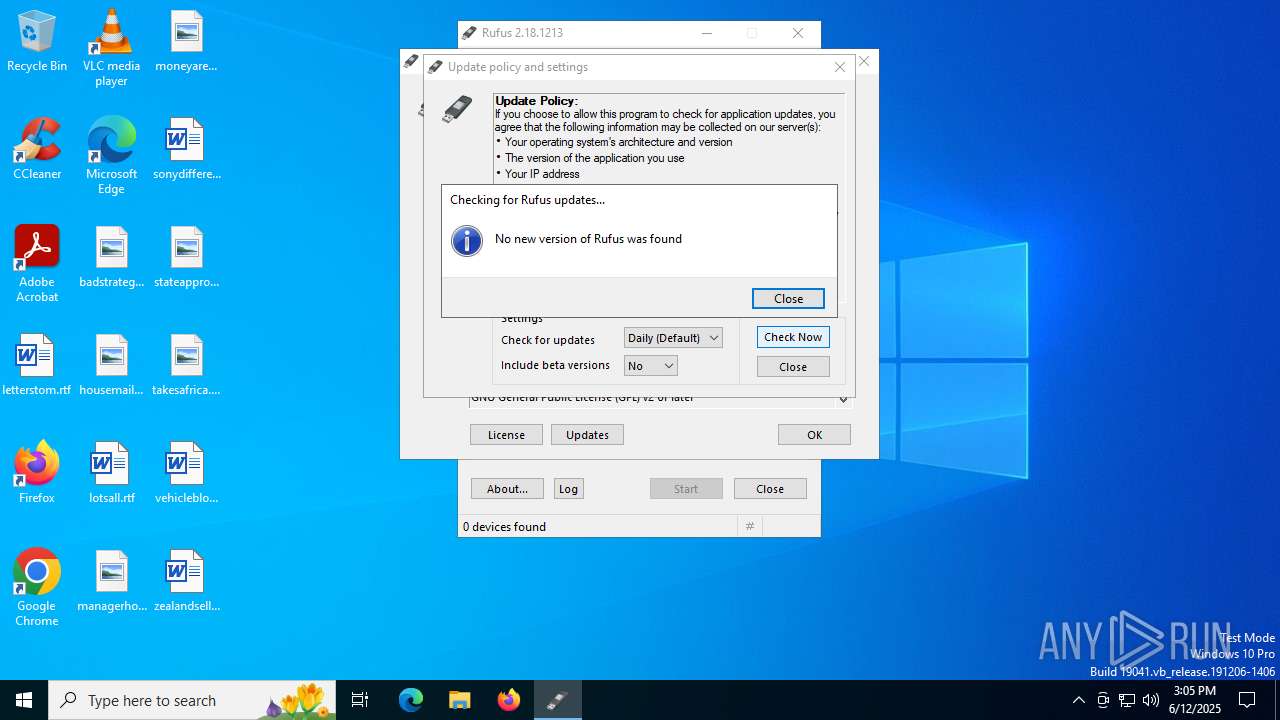Close the Update policy settings panel
1280x720 pixels.
point(793,367)
